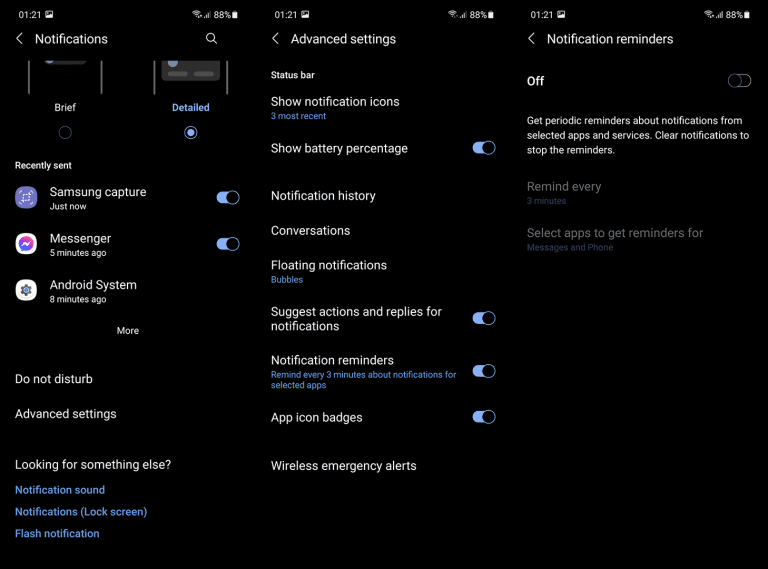
Task: Enable the Notification reminders Off switch
Action: [739, 81]
